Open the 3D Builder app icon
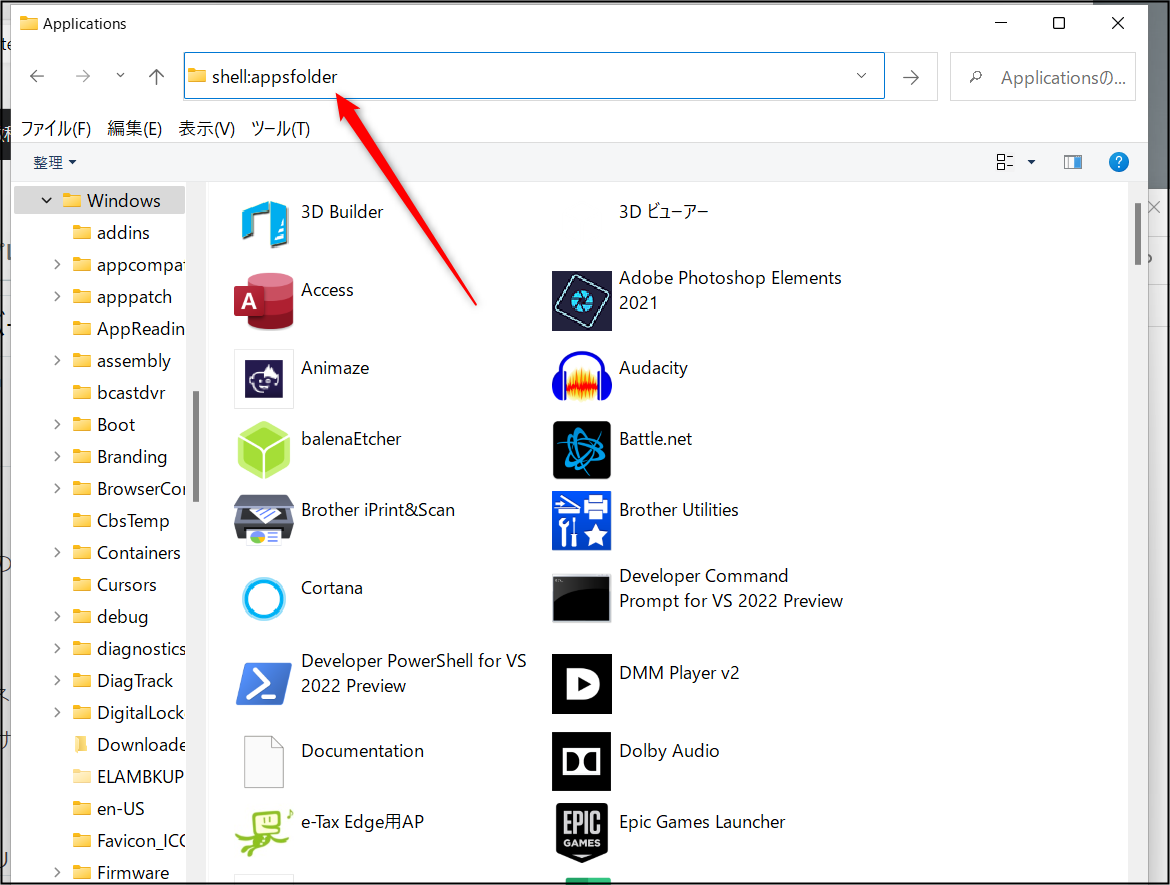This screenshot has width=1170, height=885. (x=264, y=223)
